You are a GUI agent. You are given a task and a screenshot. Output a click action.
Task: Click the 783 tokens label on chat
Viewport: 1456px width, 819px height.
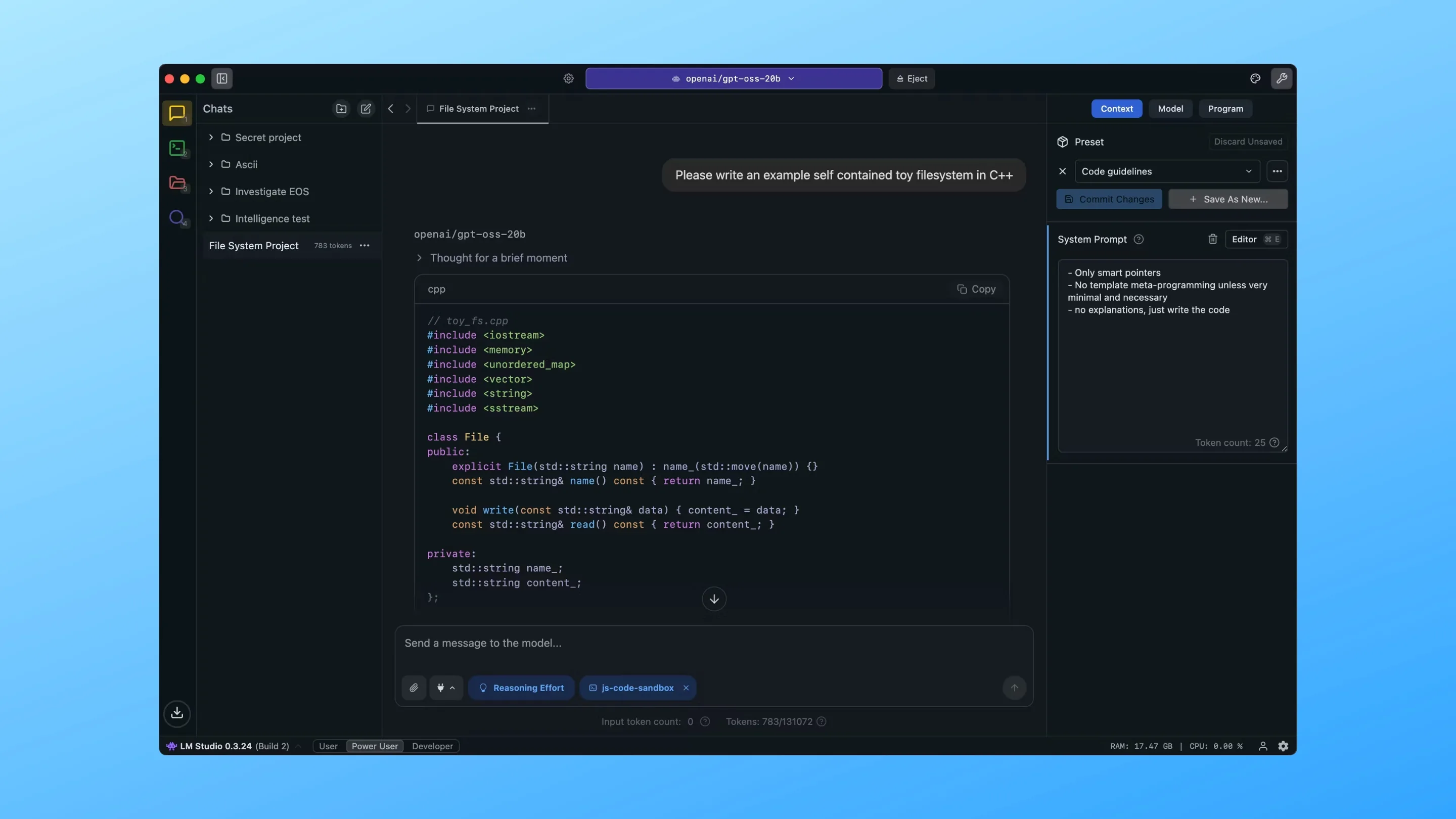(x=333, y=245)
